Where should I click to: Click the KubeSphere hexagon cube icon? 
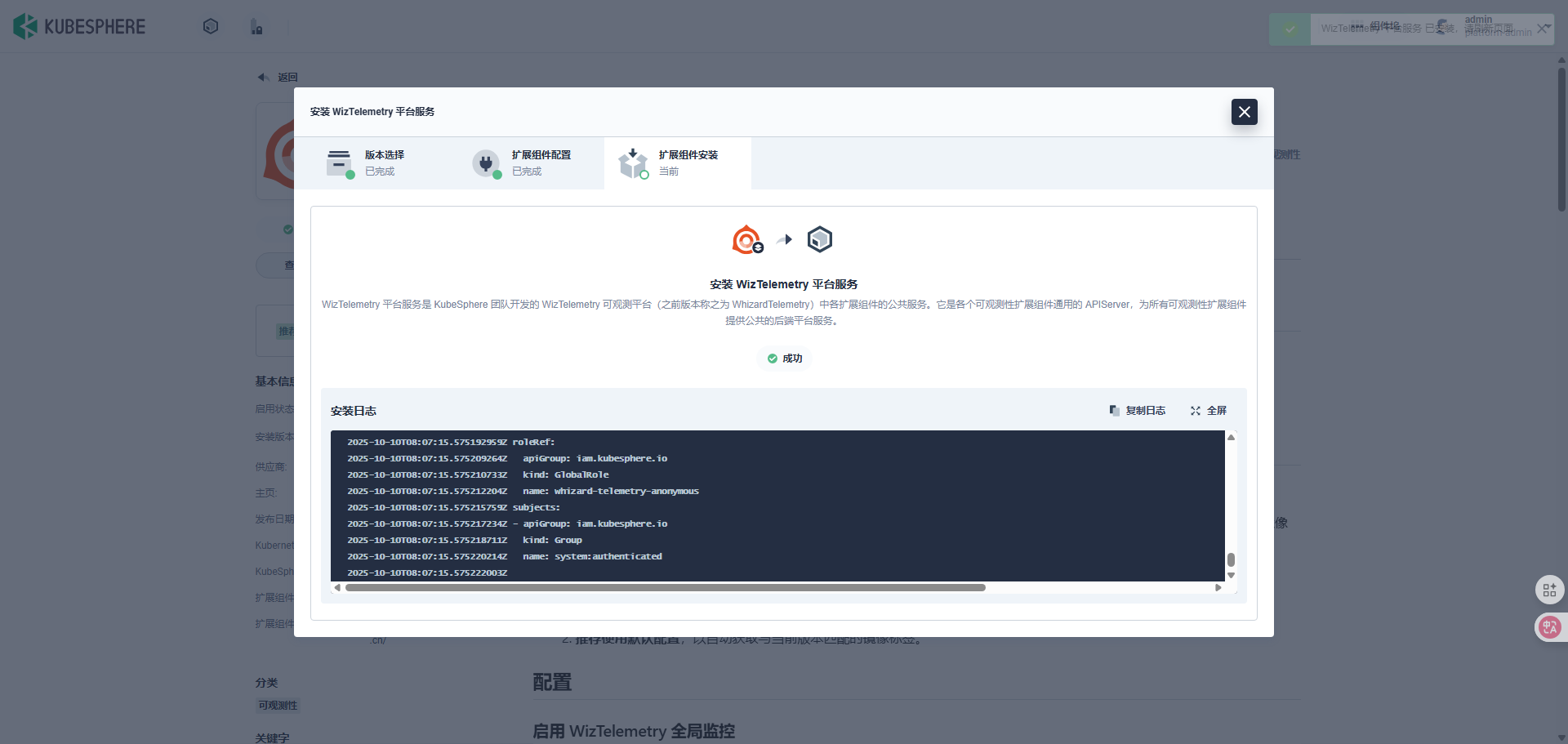[819, 239]
